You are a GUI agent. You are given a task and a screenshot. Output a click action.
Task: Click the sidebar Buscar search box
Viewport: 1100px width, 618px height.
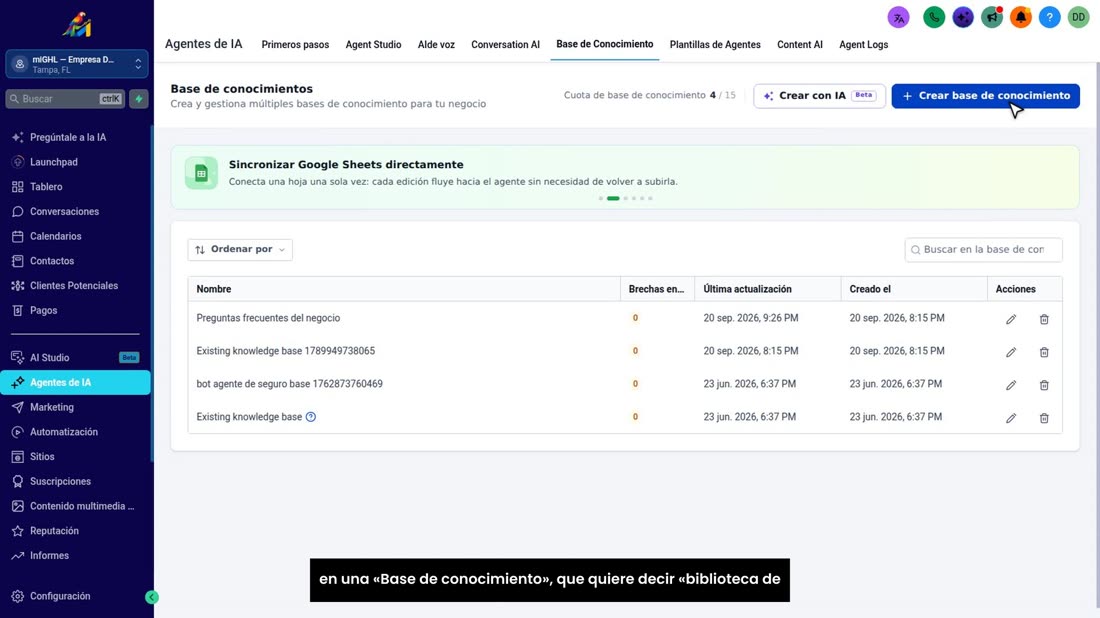coord(65,99)
